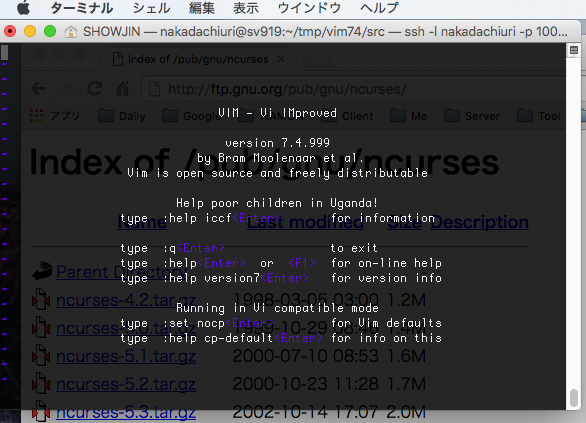Viewport: 586px width, 423px height.
Task: Click the browser back arrow behind Terminal
Action: coord(38,89)
